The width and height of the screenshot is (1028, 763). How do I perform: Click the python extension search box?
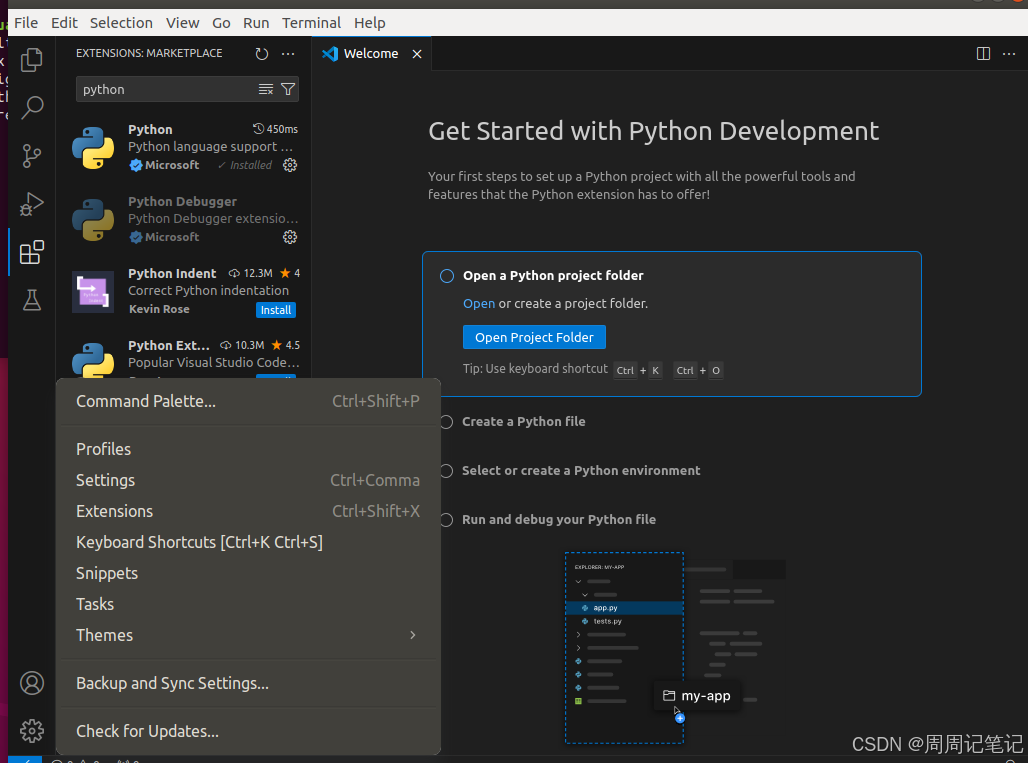pos(160,89)
